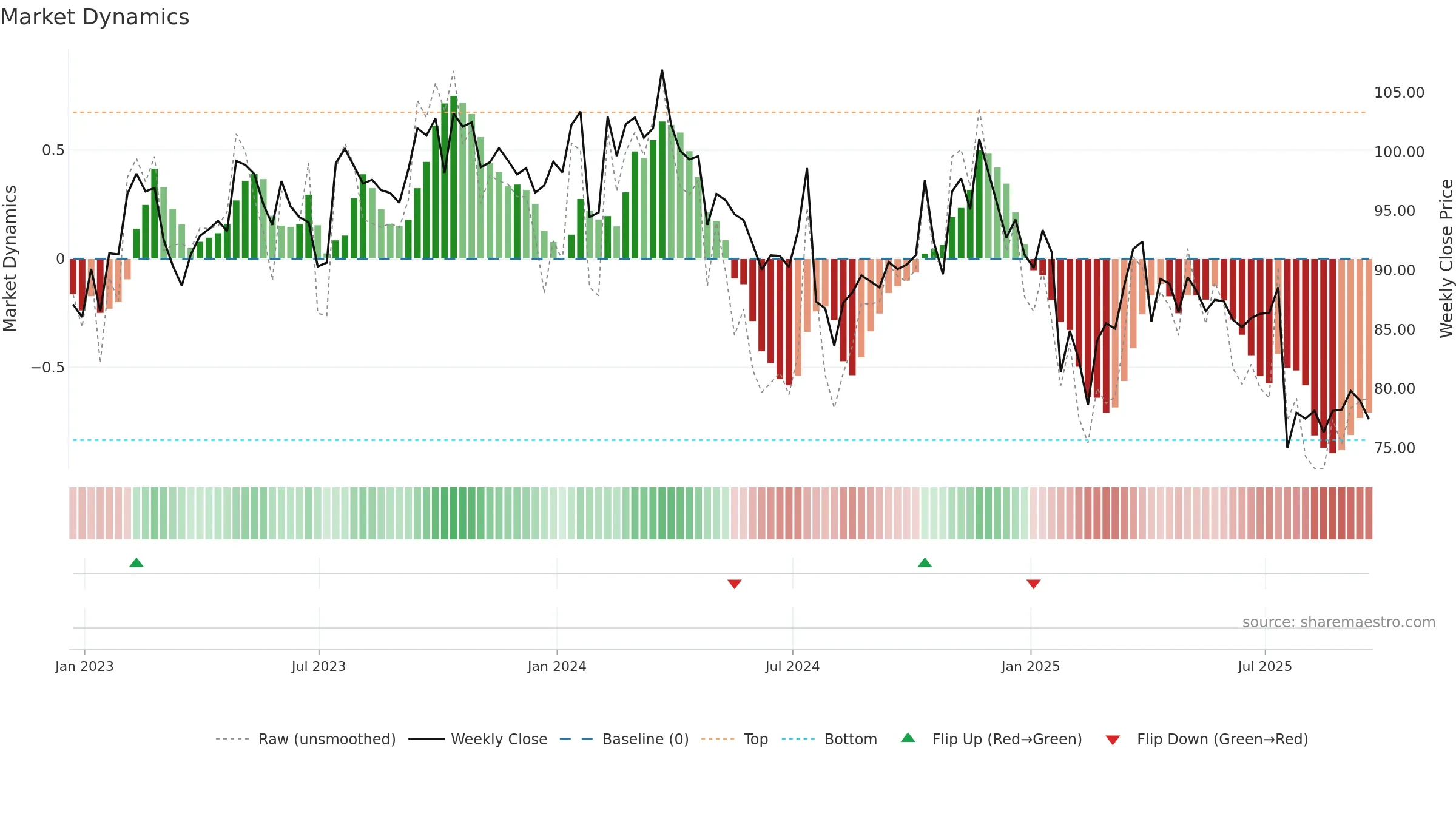The width and height of the screenshot is (1456, 819).
Task: Click the source: sharemaestro.com text
Action: click(1339, 622)
